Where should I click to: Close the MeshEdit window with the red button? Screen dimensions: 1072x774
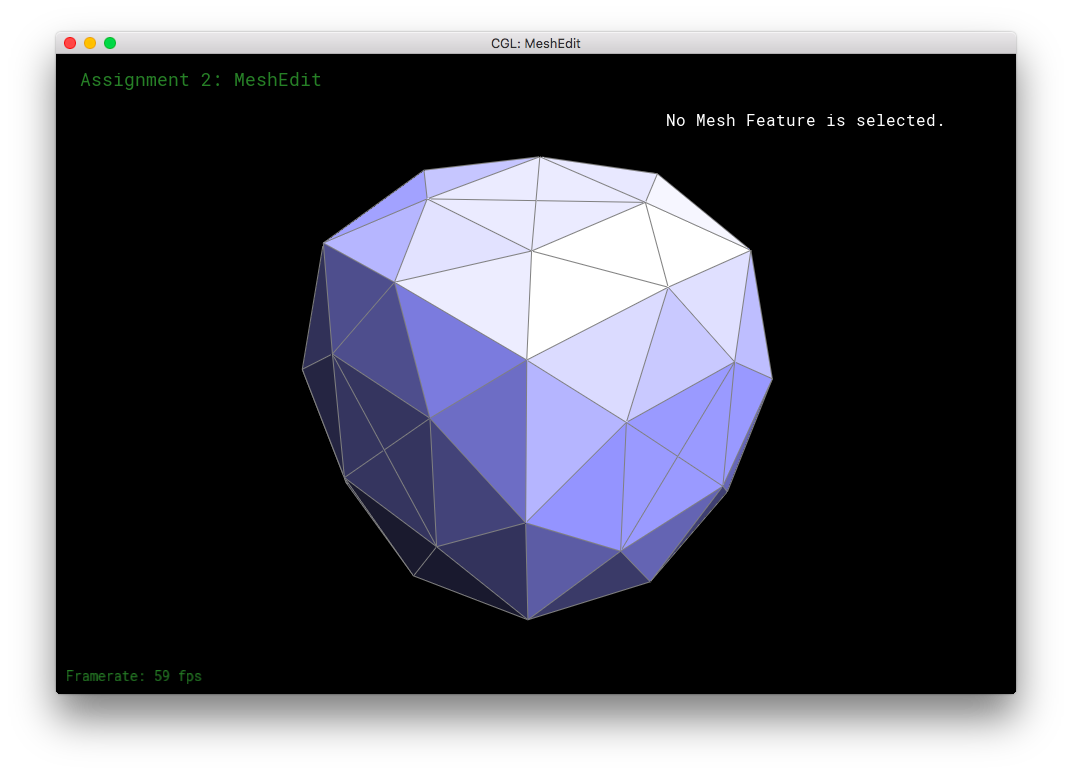(70, 43)
